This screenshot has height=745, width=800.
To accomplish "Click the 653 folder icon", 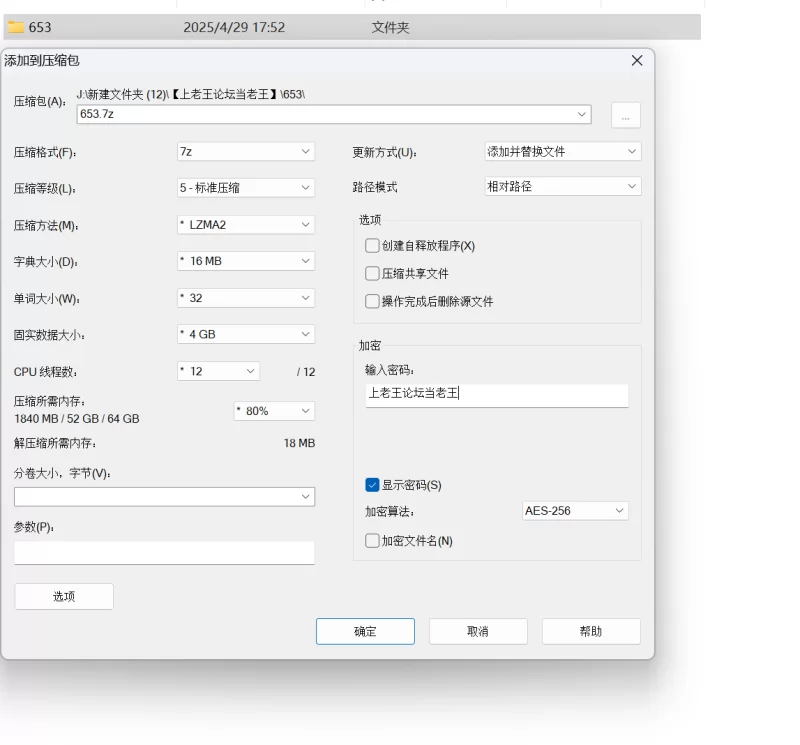I will pos(16,27).
